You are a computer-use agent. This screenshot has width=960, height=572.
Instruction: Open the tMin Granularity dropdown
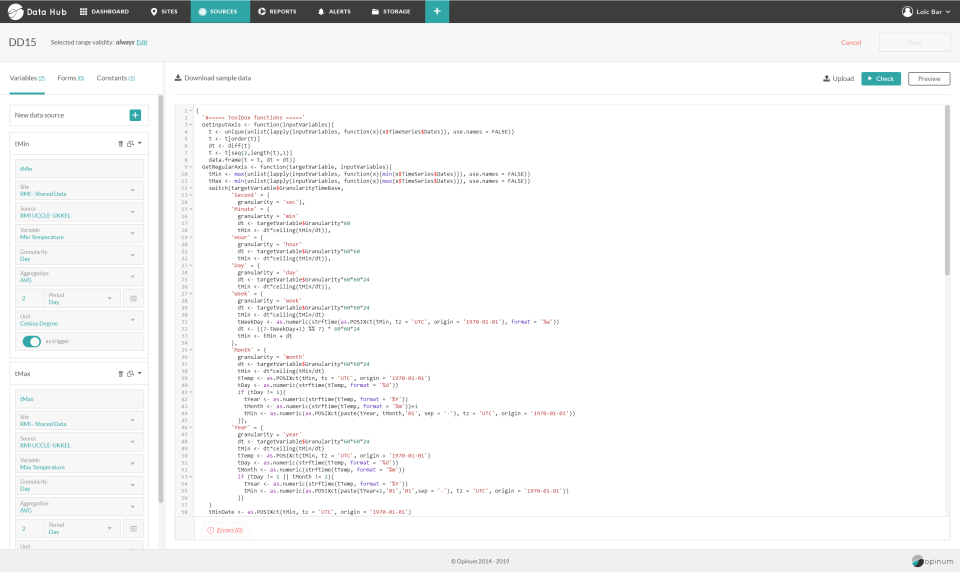(79, 255)
